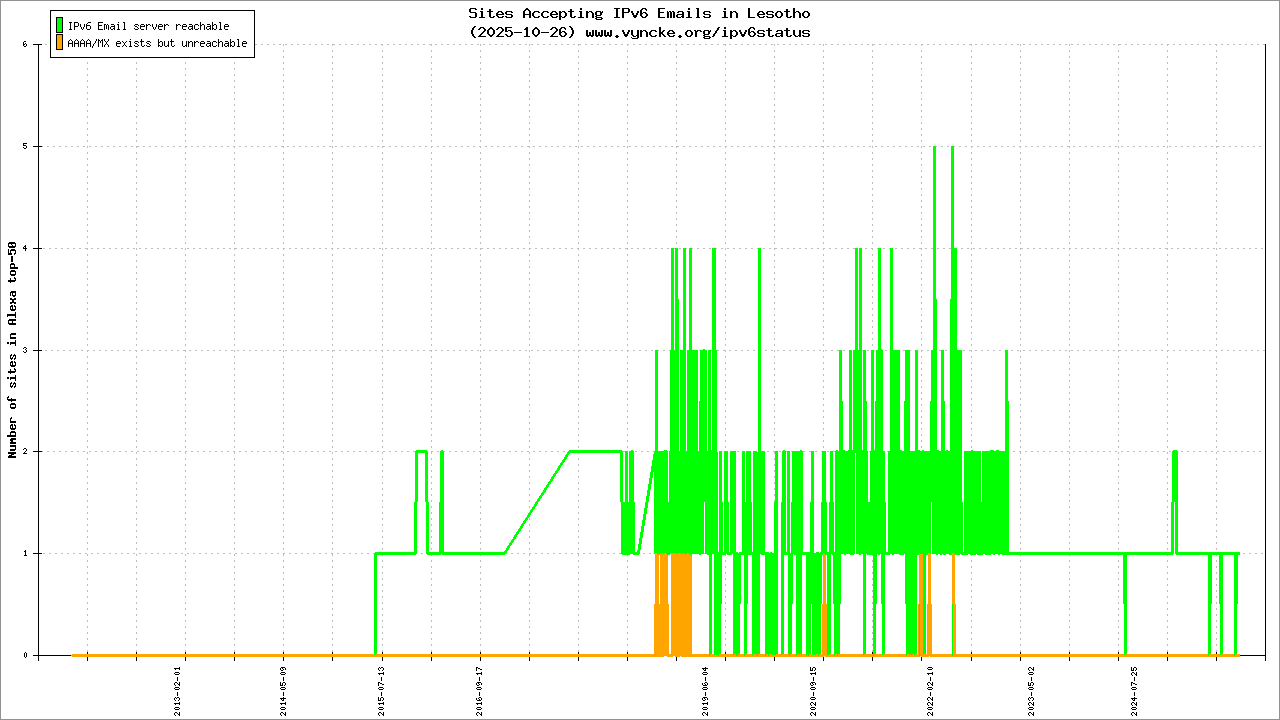Open the www.vyncke.org/ipv6status link text
This screenshot has height=720, width=1280.
[x=697, y=32]
